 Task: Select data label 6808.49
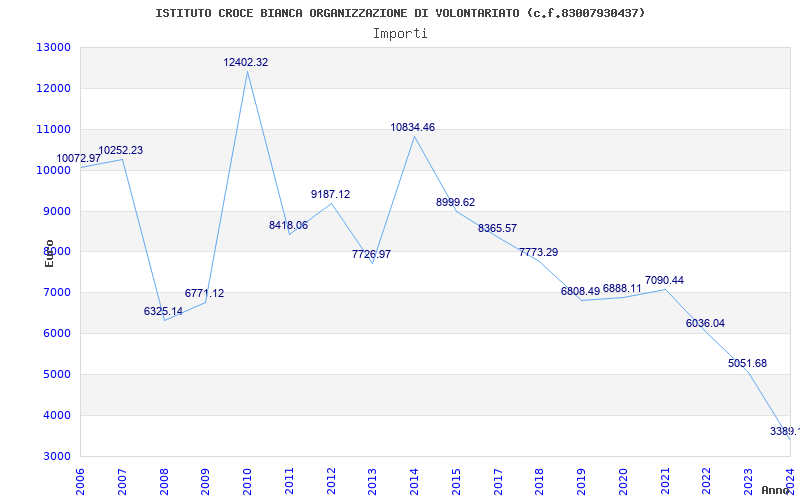[x=580, y=291]
